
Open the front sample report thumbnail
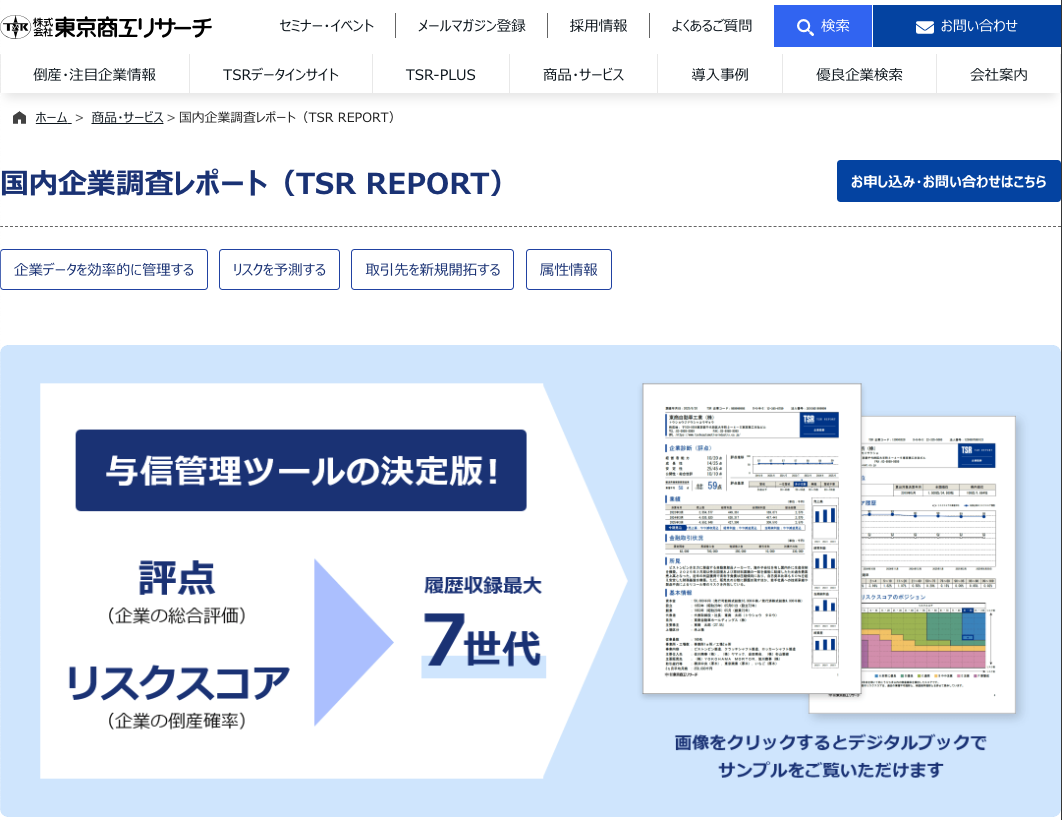click(x=752, y=539)
